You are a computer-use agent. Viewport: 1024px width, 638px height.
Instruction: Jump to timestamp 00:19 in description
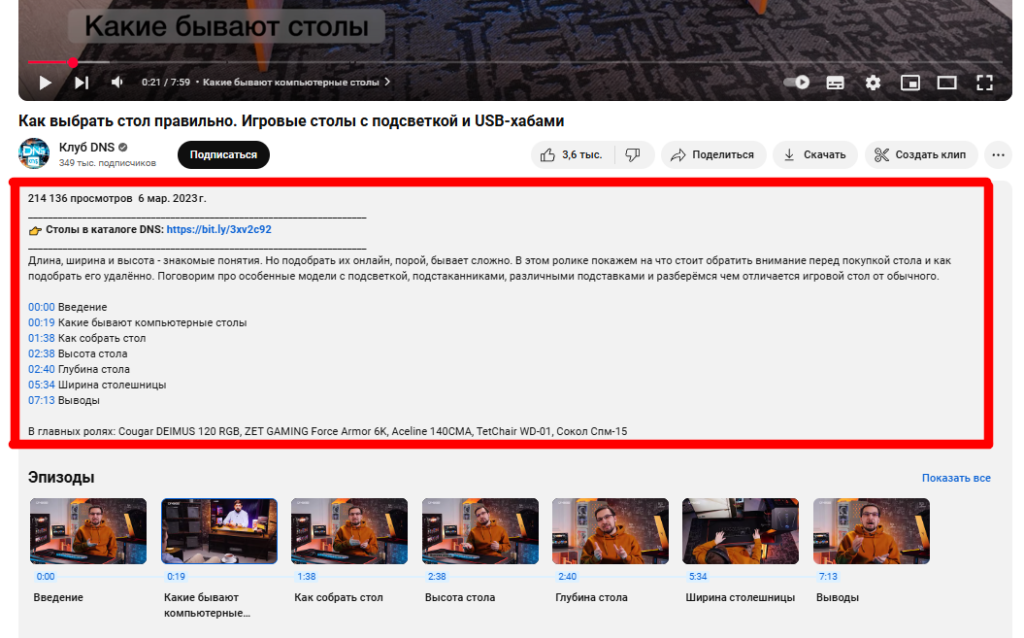tap(41, 323)
